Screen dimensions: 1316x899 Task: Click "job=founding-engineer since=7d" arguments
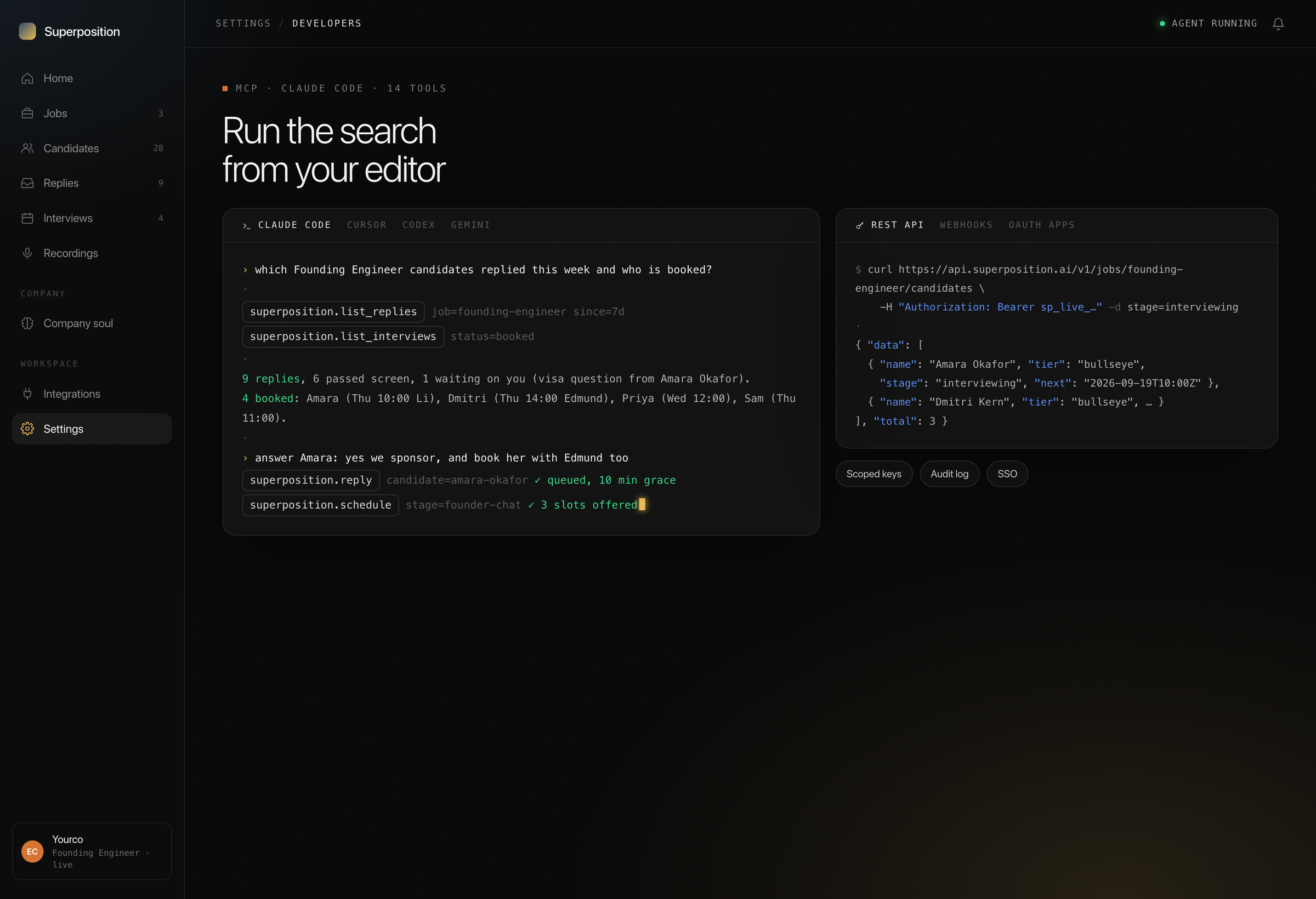tap(527, 312)
